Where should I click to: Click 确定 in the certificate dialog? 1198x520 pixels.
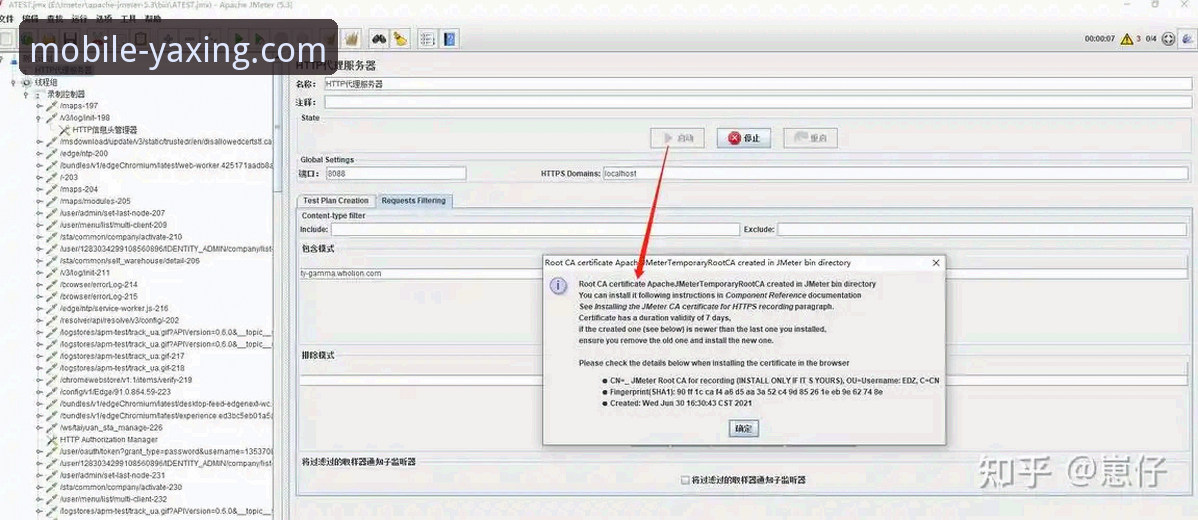point(743,429)
